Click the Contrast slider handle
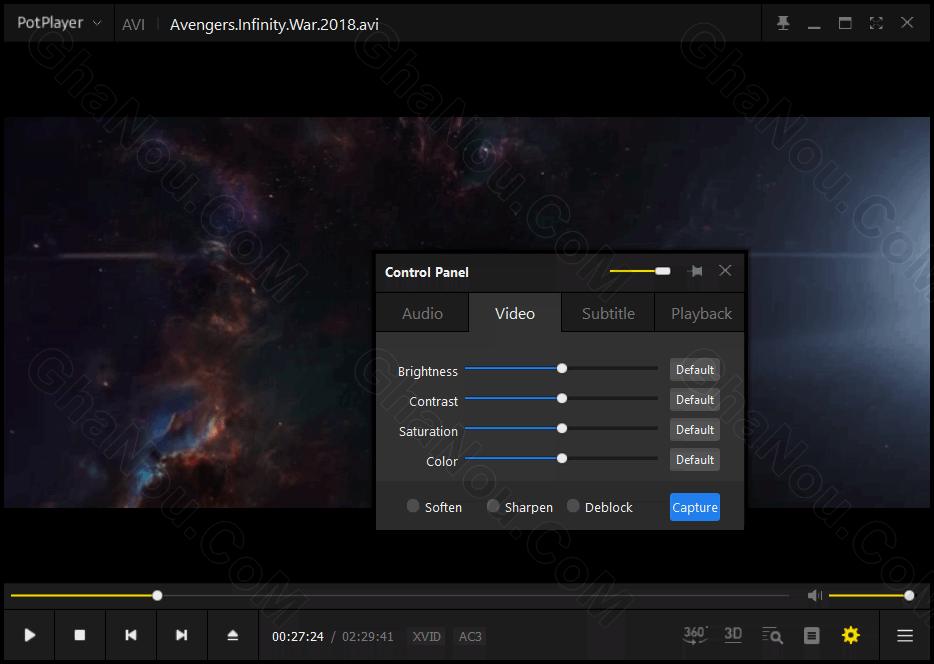Image resolution: width=934 pixels, height=664 pixels. (562, 398)
